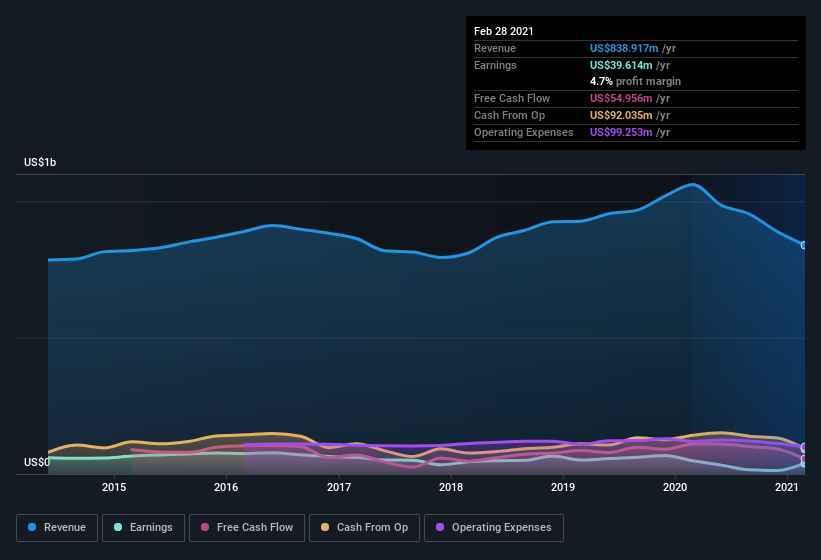Click the 2015 x-axis label
The height and width of the screenshot is (560, 821).
(x=114, y=487)
